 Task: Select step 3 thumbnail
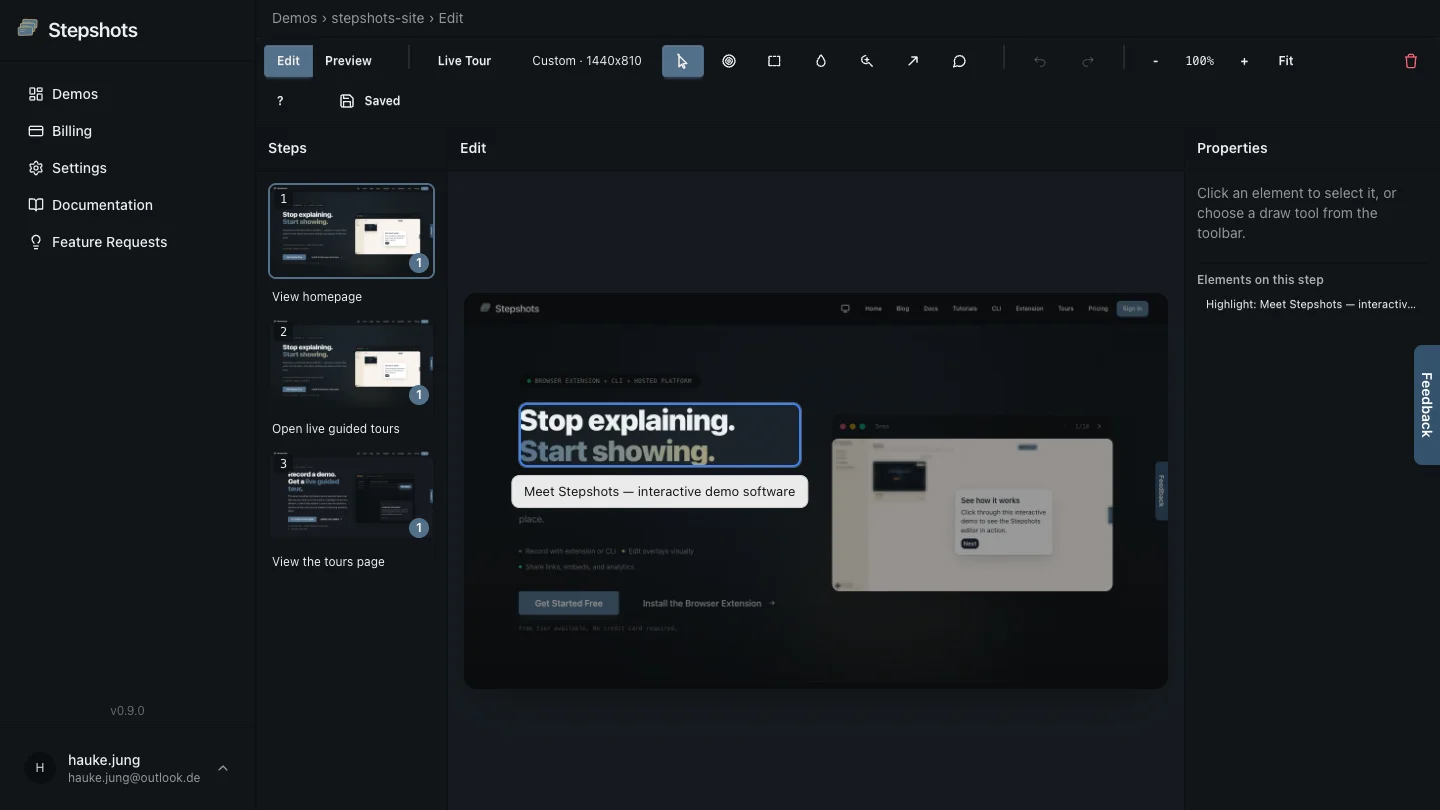351,496
